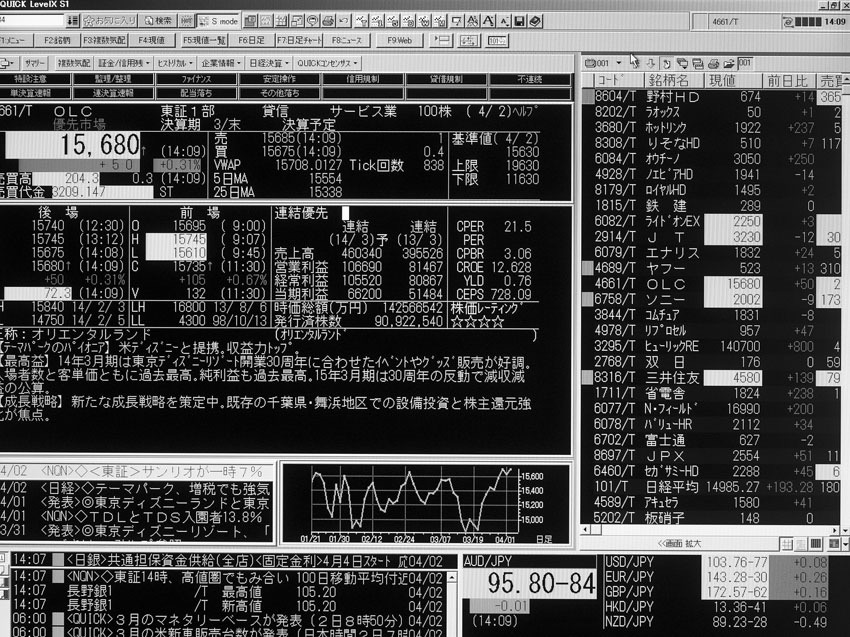Select F6 日足 function tab
Viewport: 850px width, 637px height.
point(252,40)
